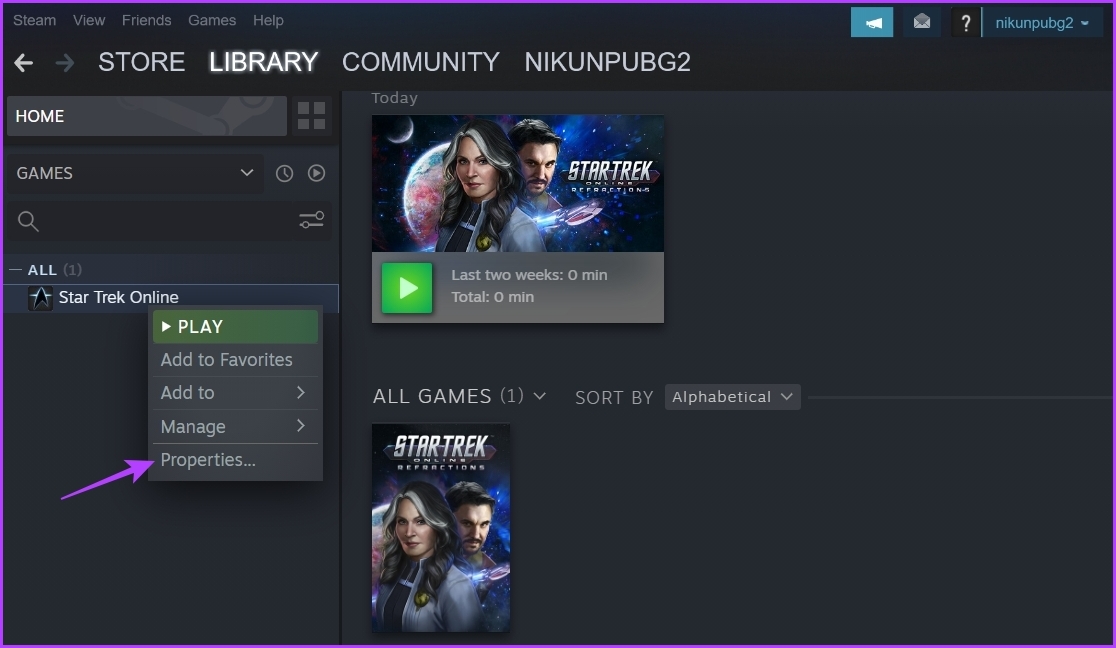This screenshot has width=1116, height=648.
Task: Open the library filter sliders icon
Action: point(311,220)
